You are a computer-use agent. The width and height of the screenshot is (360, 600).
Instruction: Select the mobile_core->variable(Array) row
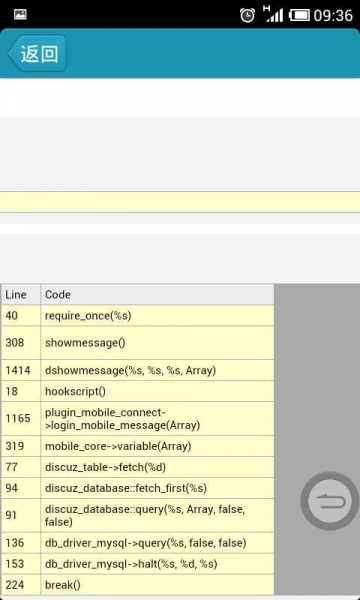point(138,446)
